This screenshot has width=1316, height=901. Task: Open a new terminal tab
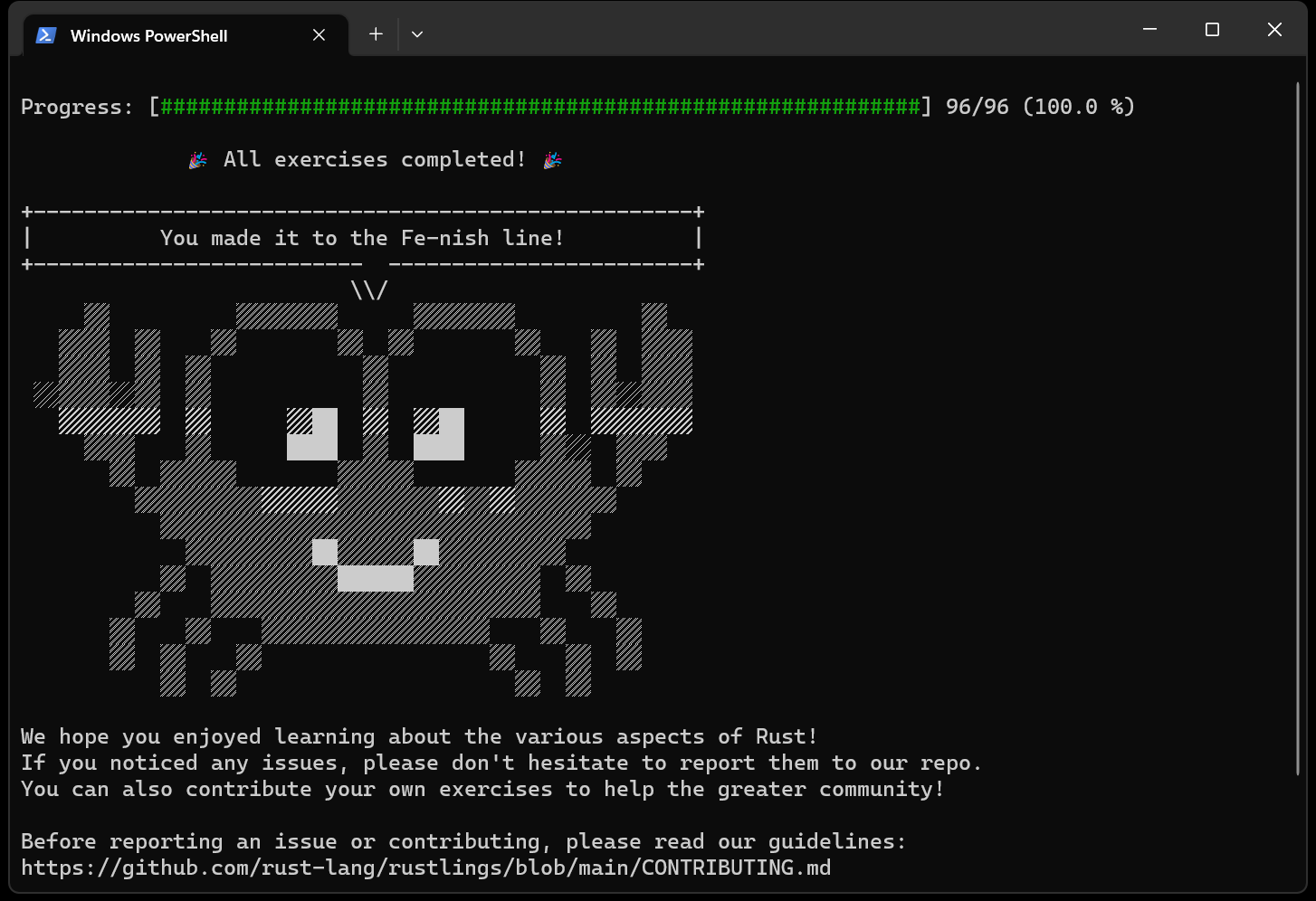[376, 34]
